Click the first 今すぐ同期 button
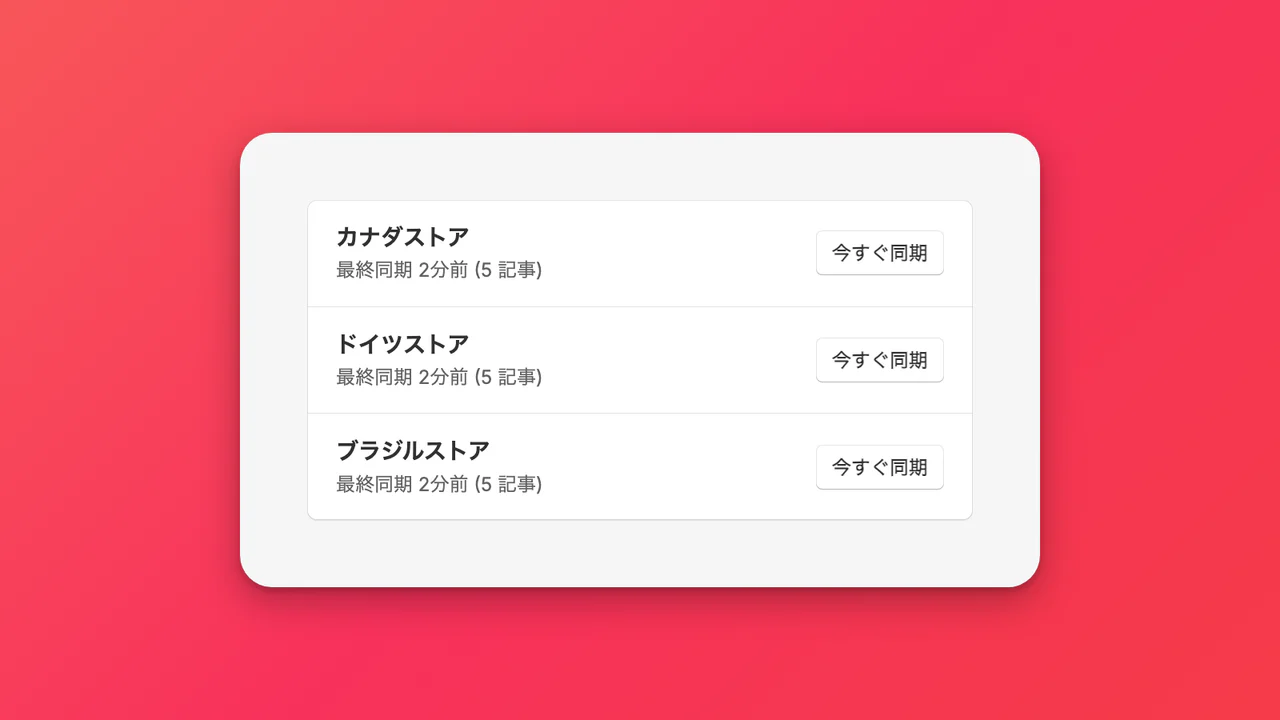Image resolution: width=1280 pixels, height=720 pixels. [x=880, y=253]
